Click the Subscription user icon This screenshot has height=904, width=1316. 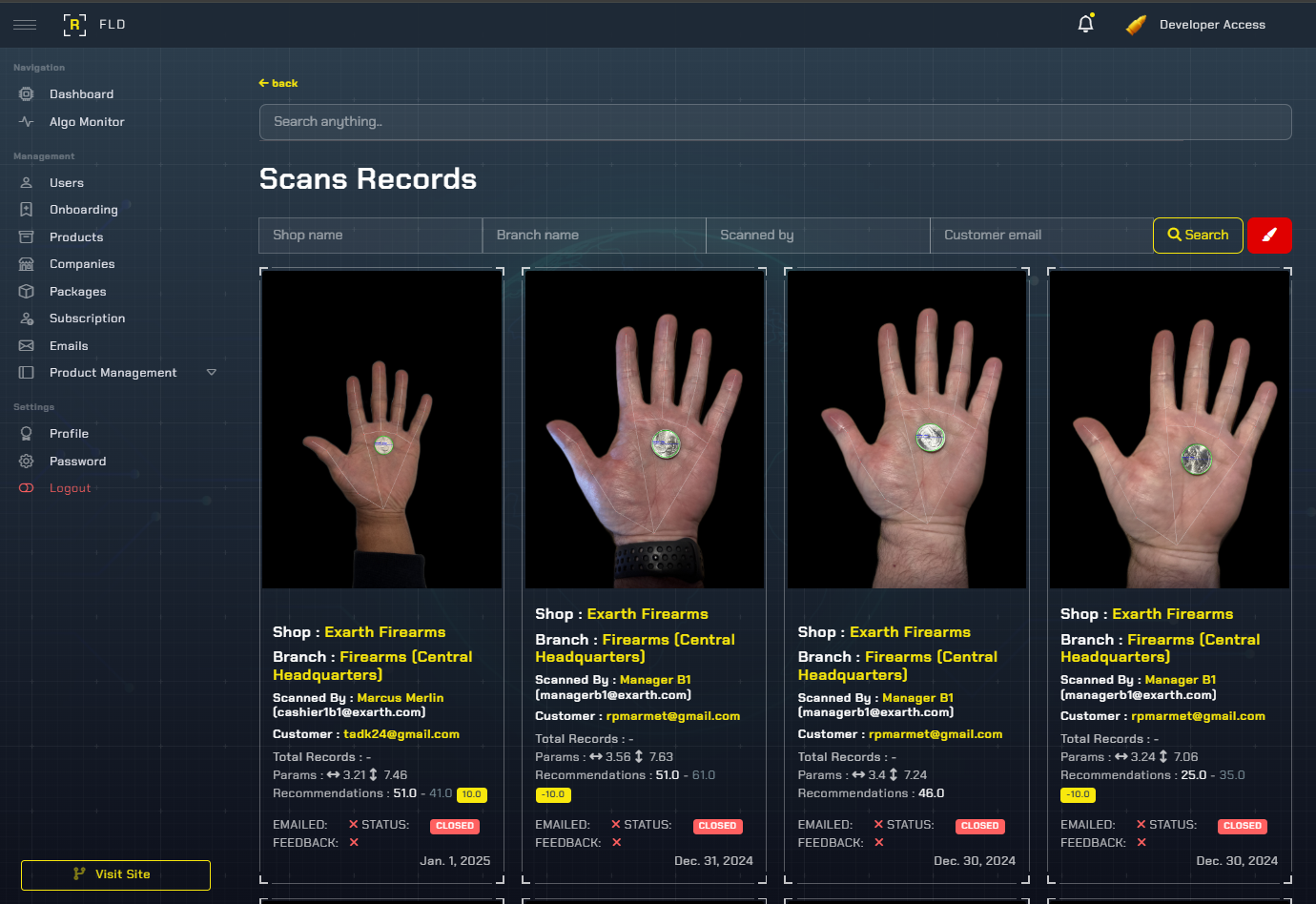coord(27,318)
